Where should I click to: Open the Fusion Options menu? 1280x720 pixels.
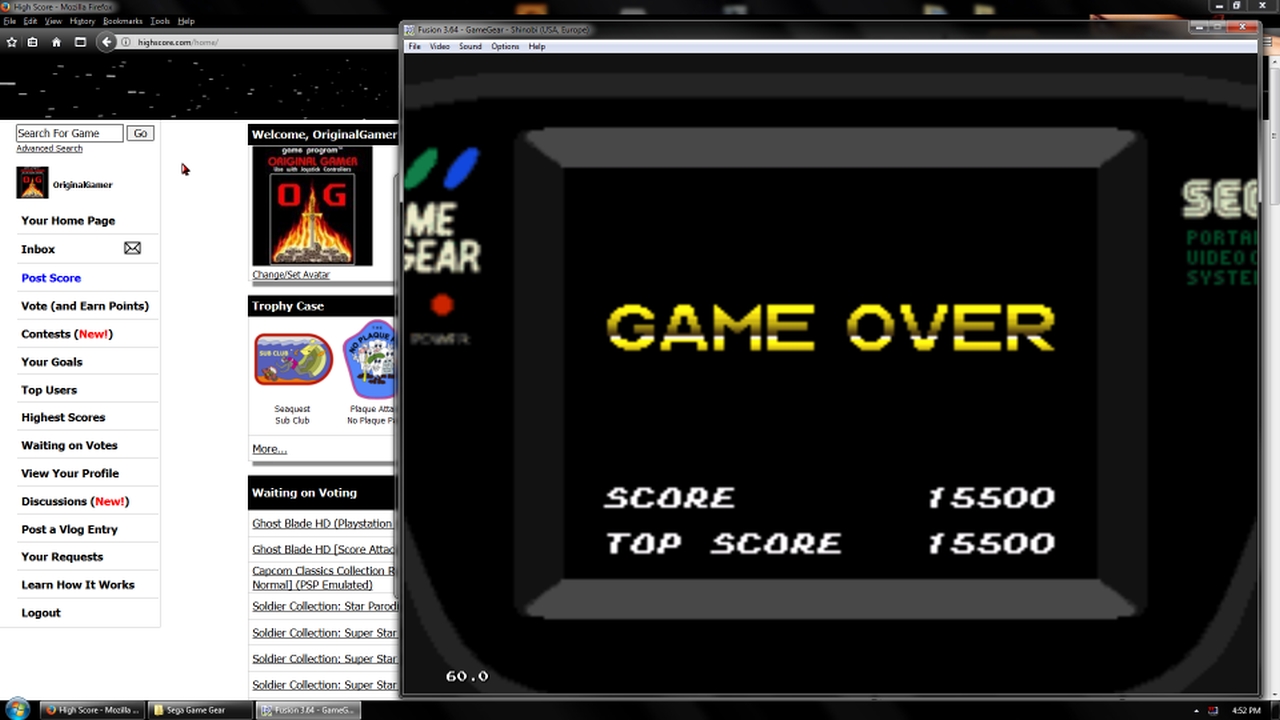tap(504, 47)
